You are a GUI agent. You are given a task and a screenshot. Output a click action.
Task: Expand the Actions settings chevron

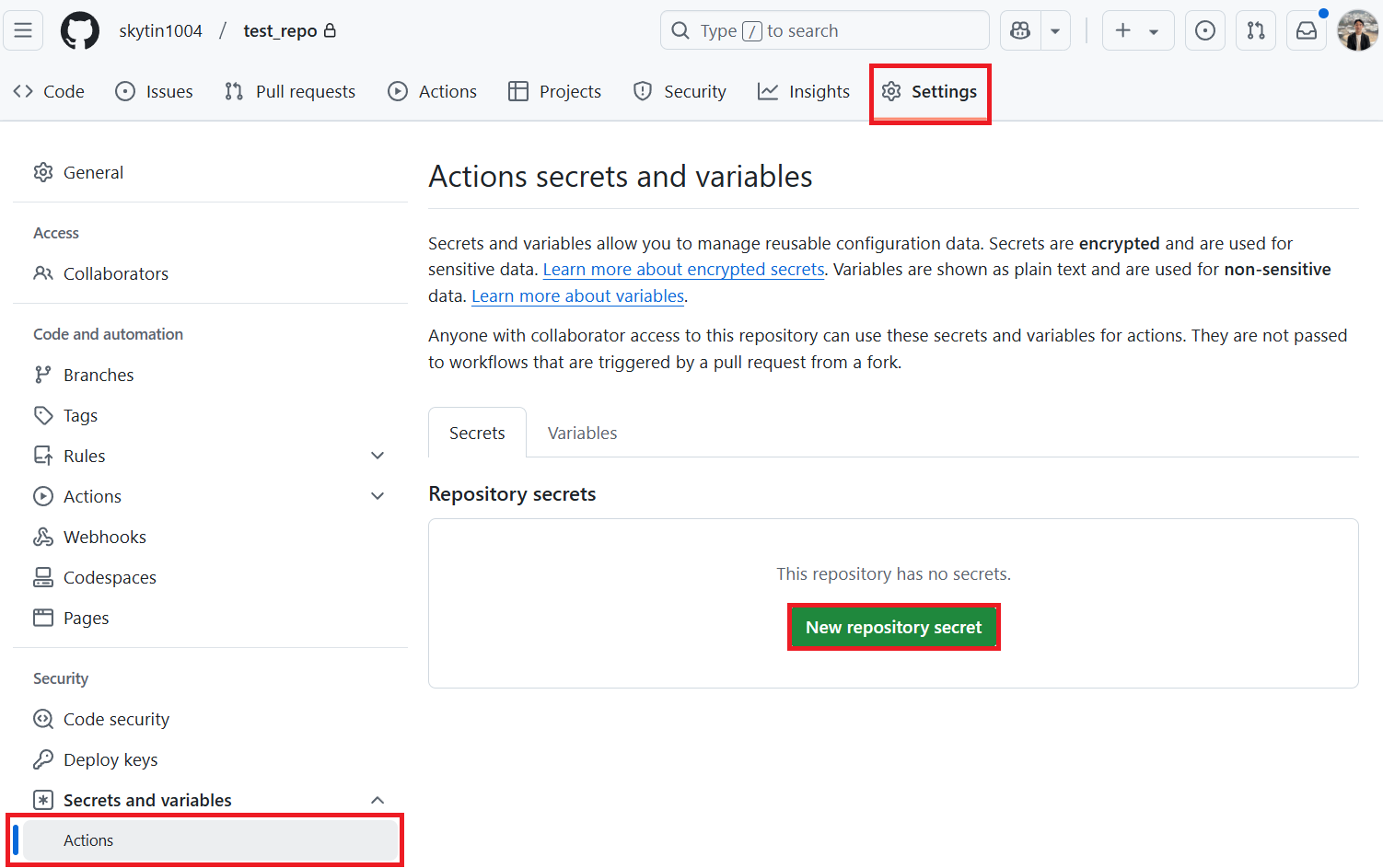pos(378,495)
